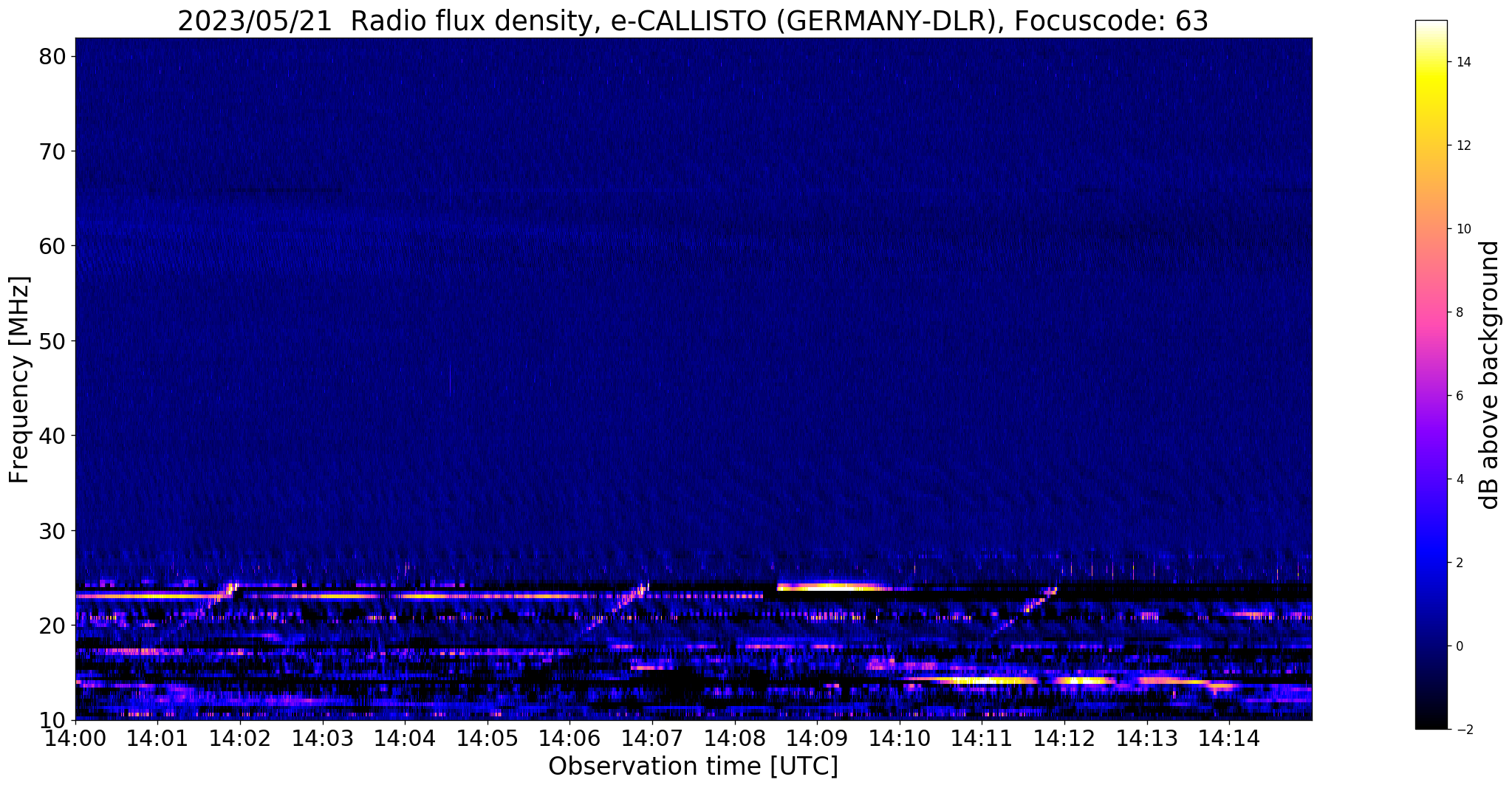Click the bright 24 MHz burst near 14:09

[835, 587]
